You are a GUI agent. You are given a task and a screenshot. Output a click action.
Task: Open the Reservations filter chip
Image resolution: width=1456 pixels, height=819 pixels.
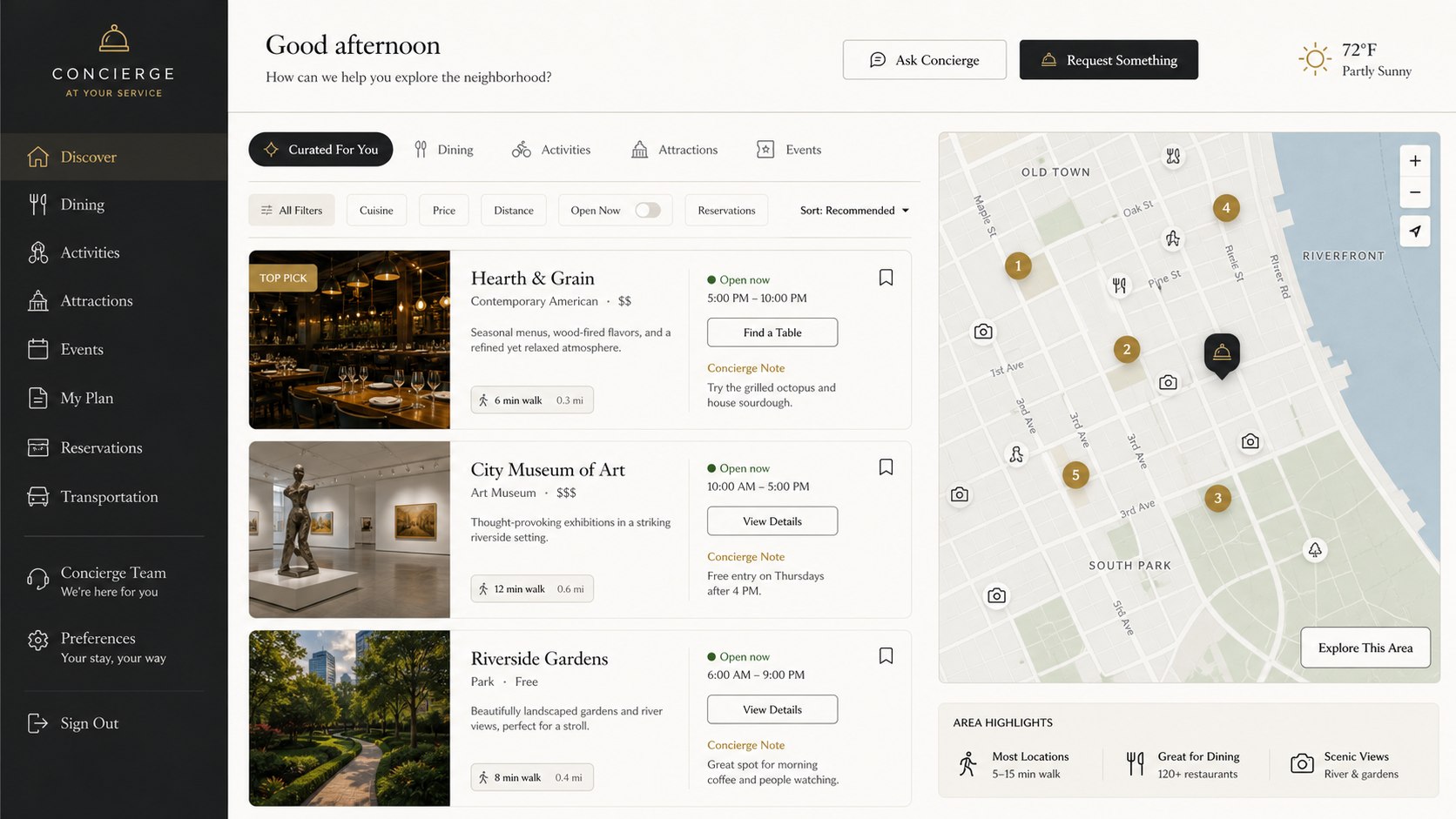click(726, 211)
